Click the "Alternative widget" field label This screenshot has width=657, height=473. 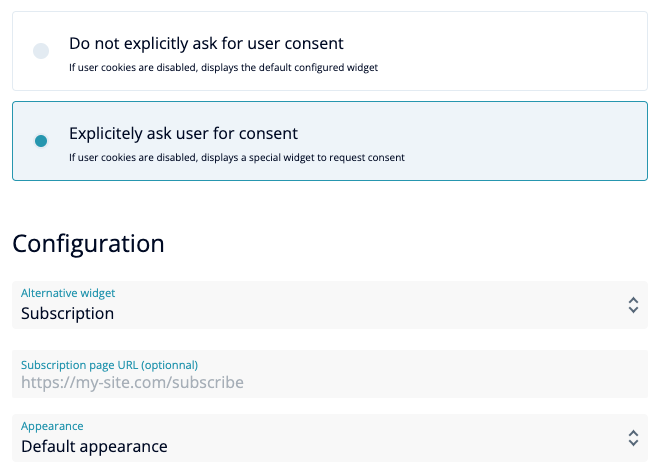coord(68,293)
